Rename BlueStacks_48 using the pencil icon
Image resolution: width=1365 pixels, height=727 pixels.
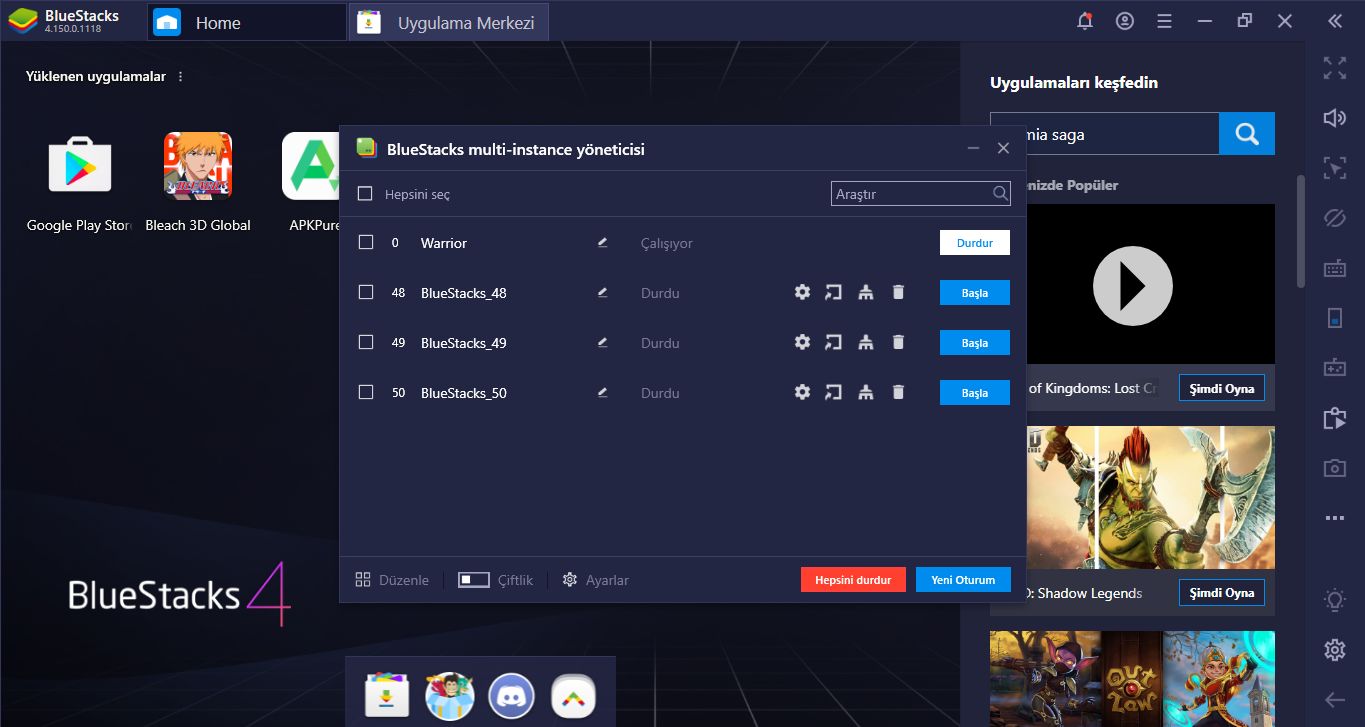pos(602,292)
